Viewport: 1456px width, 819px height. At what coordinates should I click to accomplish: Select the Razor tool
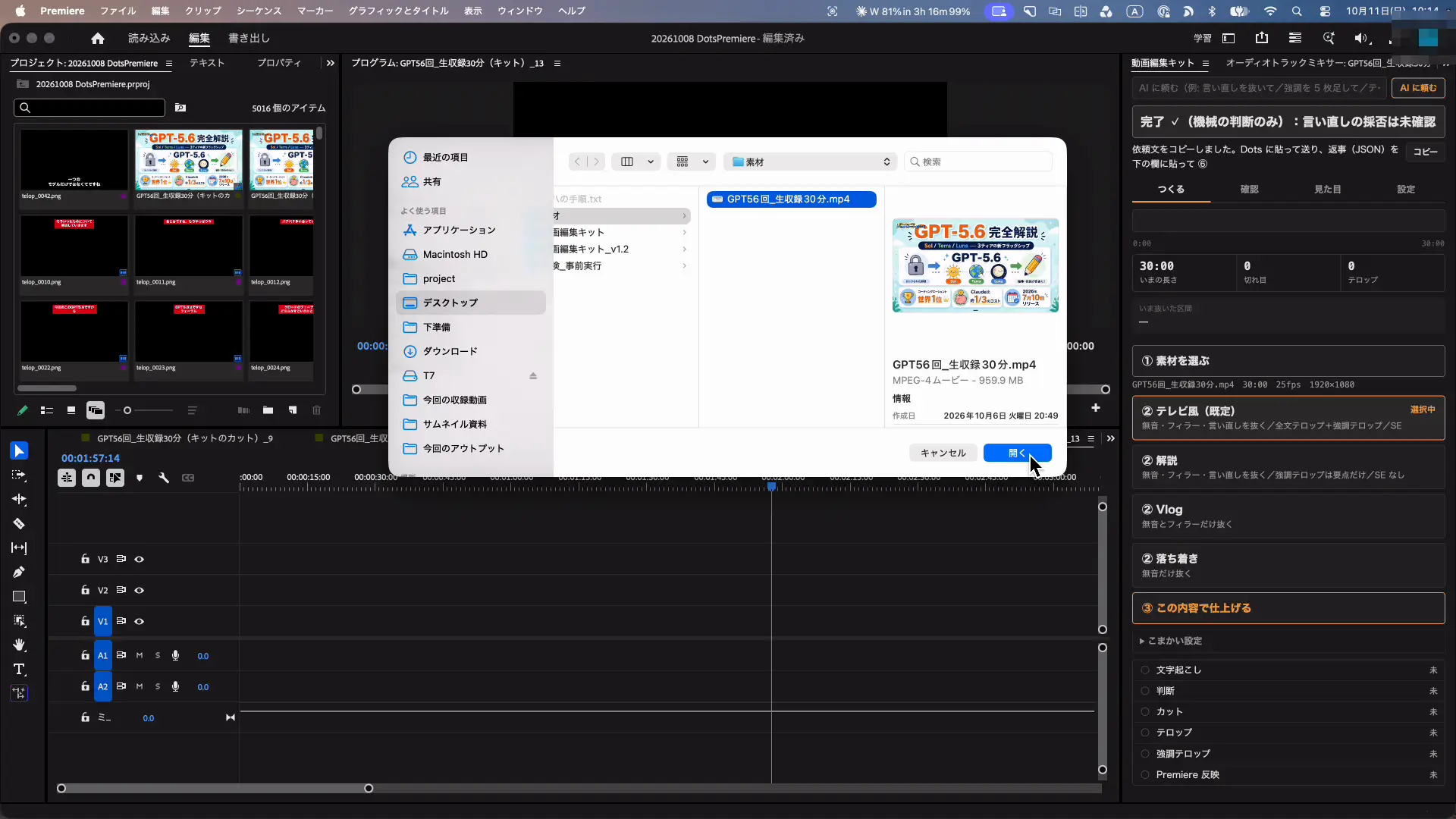(19, 524)
